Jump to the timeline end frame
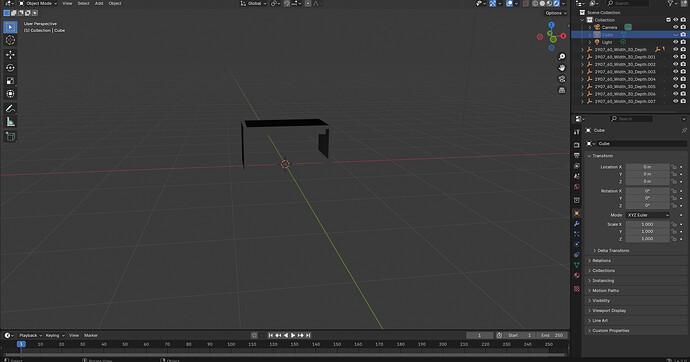This screenshot has width=690, height=362. 308,335
